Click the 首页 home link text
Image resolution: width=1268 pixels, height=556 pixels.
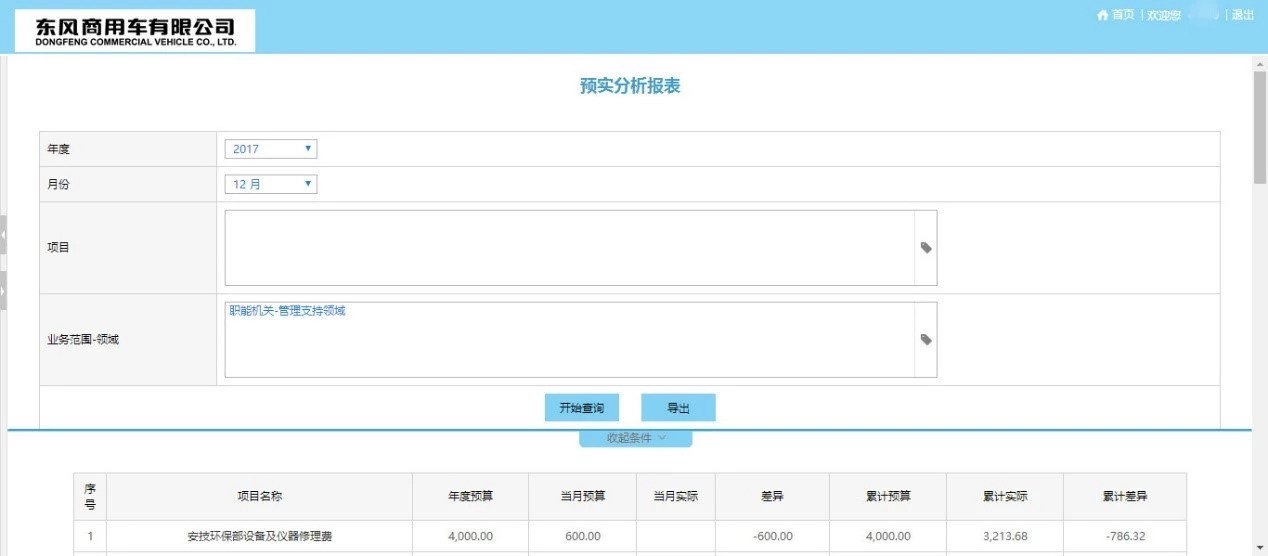[x=1123, y=15]
